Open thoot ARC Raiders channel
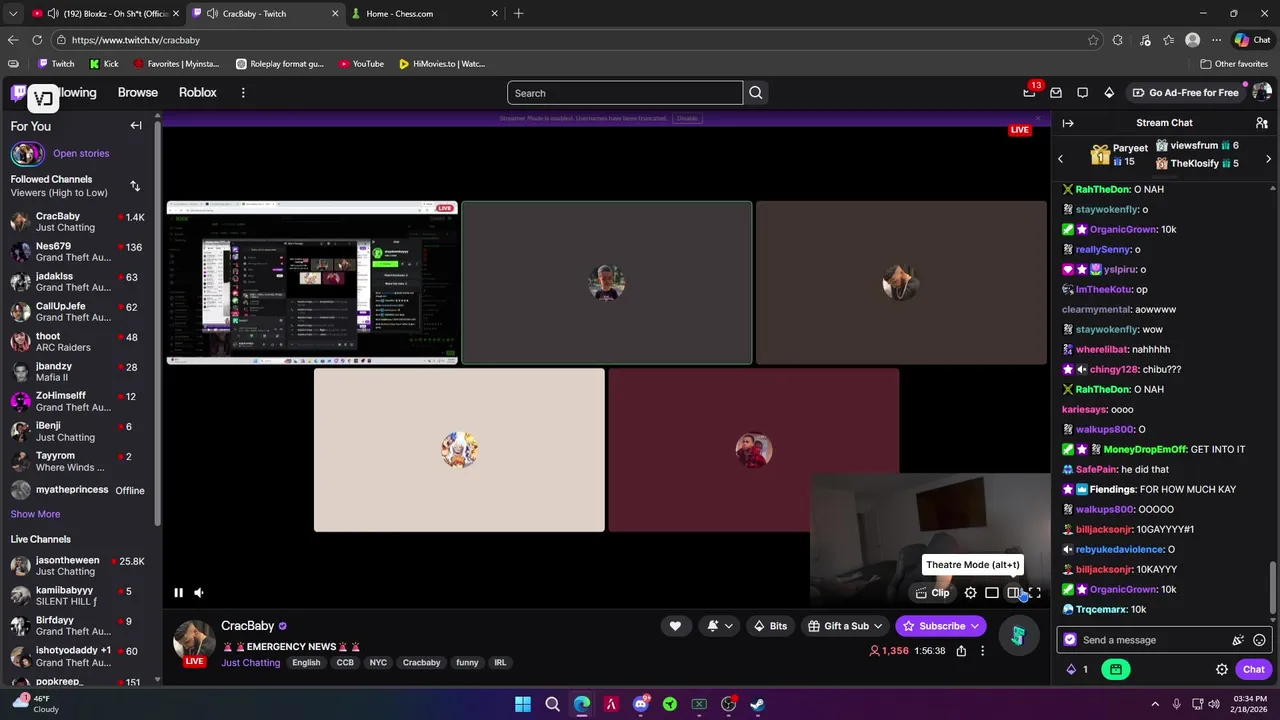This screenshot has width=1280, height=720. tap(80, 341)
